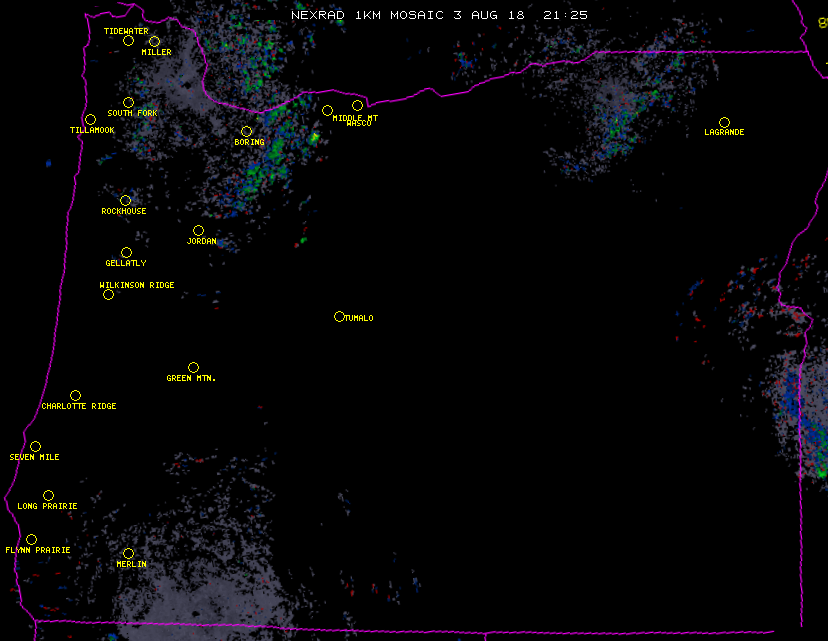Select the LaGrande station circle
This screenshot has height=641, width=828.
(724, 122)
